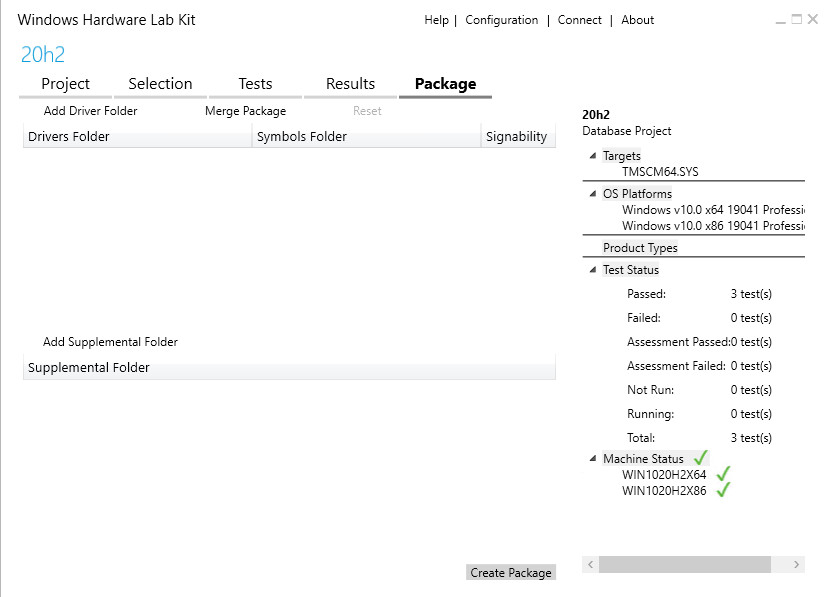The width and height of the screenshot is (827, 597).
Task: Open the Help menu
Action: point(436,20)
